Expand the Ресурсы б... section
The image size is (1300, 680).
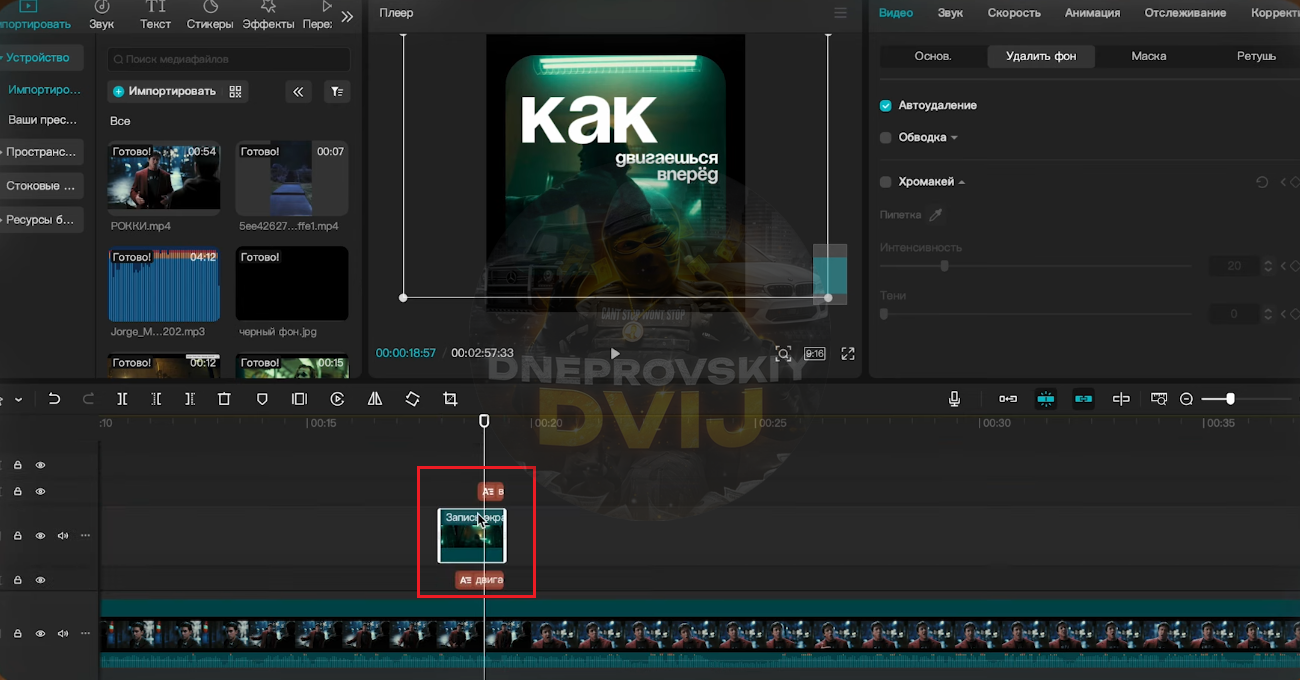[x=40, y=220]
